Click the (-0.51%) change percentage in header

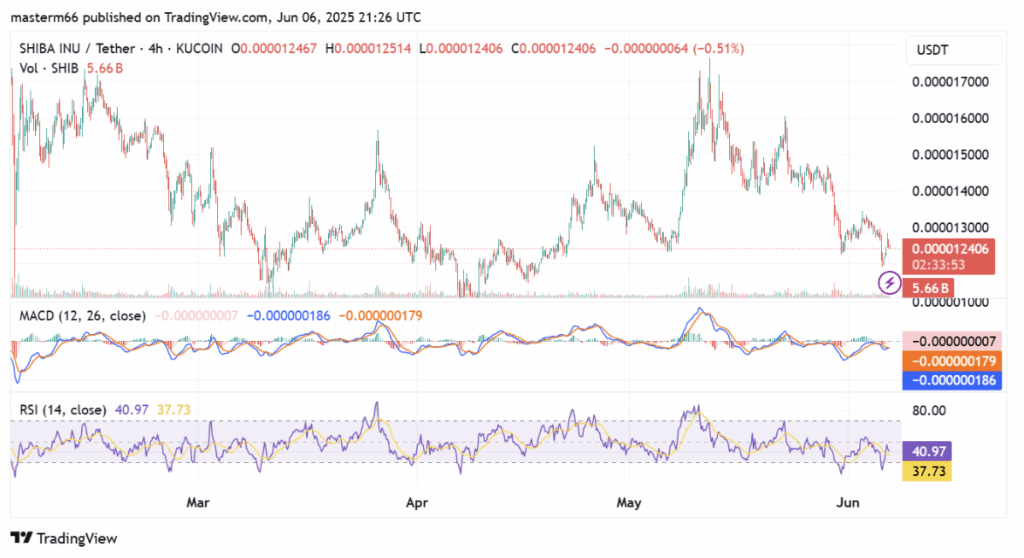tap(718, 48)
